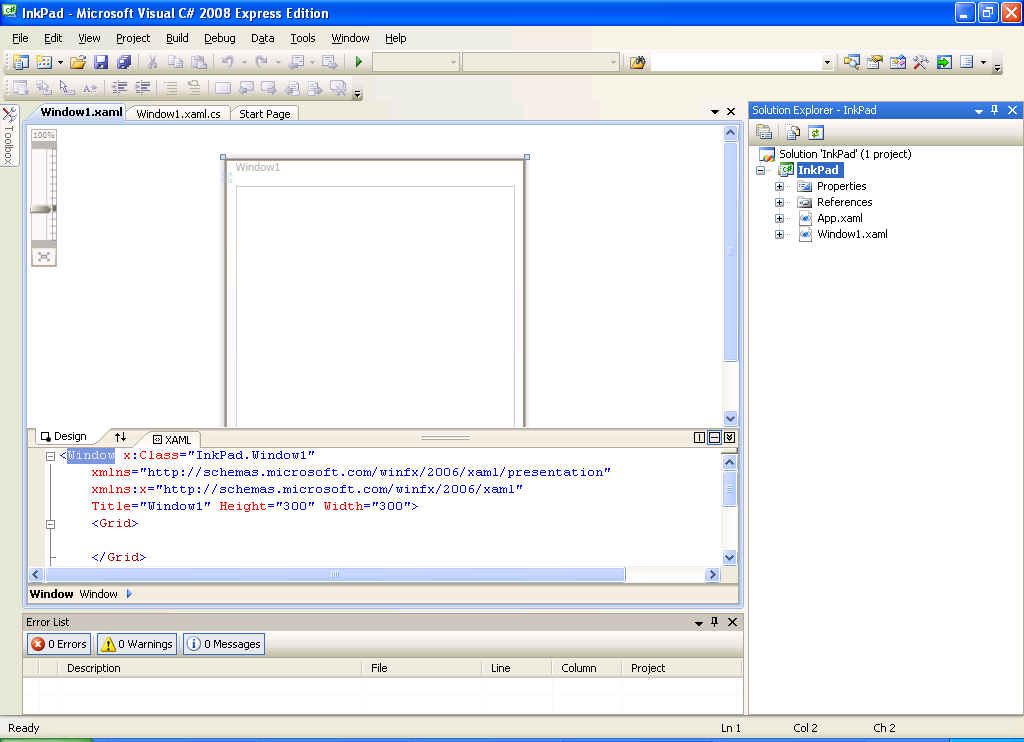This screenshot has height=742, width=1024.
Task: Click Refresh icon in Solution Explorer
Action: coord(816,133)
